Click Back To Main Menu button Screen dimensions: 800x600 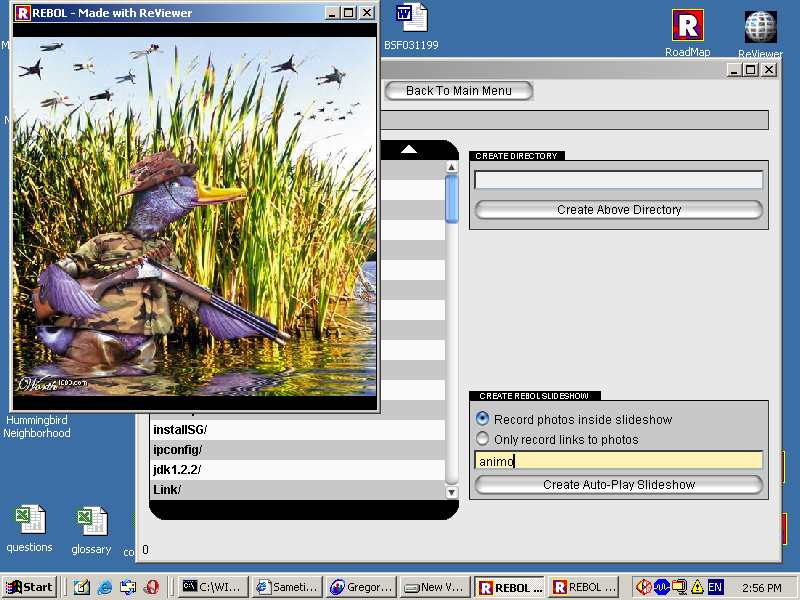point(458,91)
